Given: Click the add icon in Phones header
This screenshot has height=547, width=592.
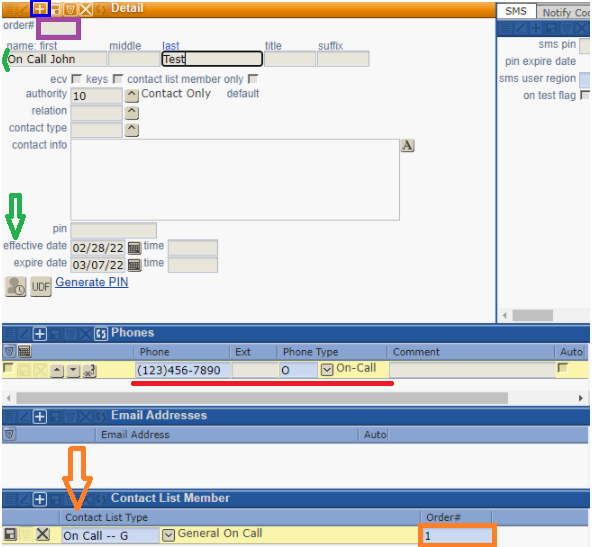Looking at the screenshot, I should tap(40, 334).
